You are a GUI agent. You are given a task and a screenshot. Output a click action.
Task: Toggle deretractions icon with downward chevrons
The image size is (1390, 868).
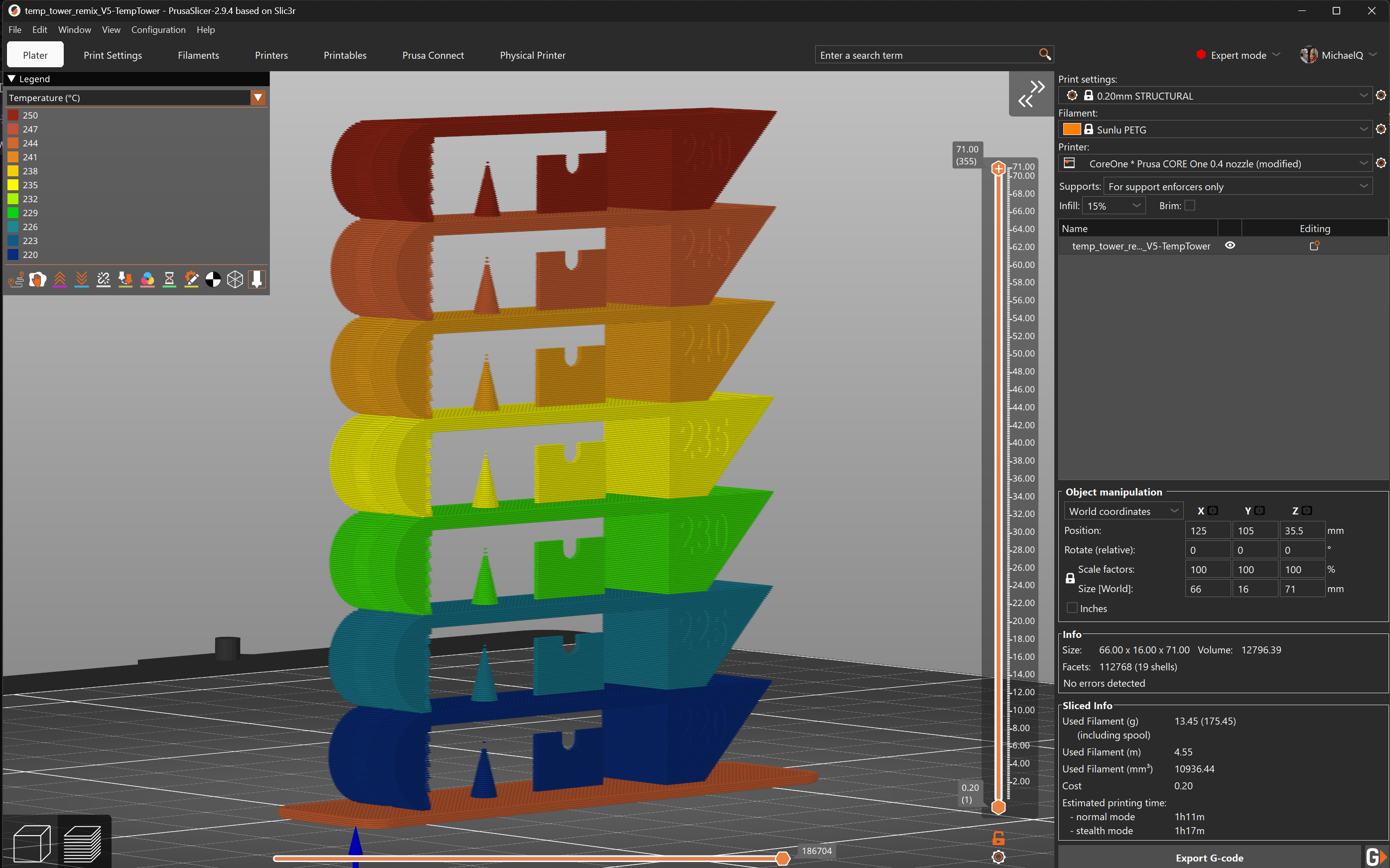pos(82,279)
